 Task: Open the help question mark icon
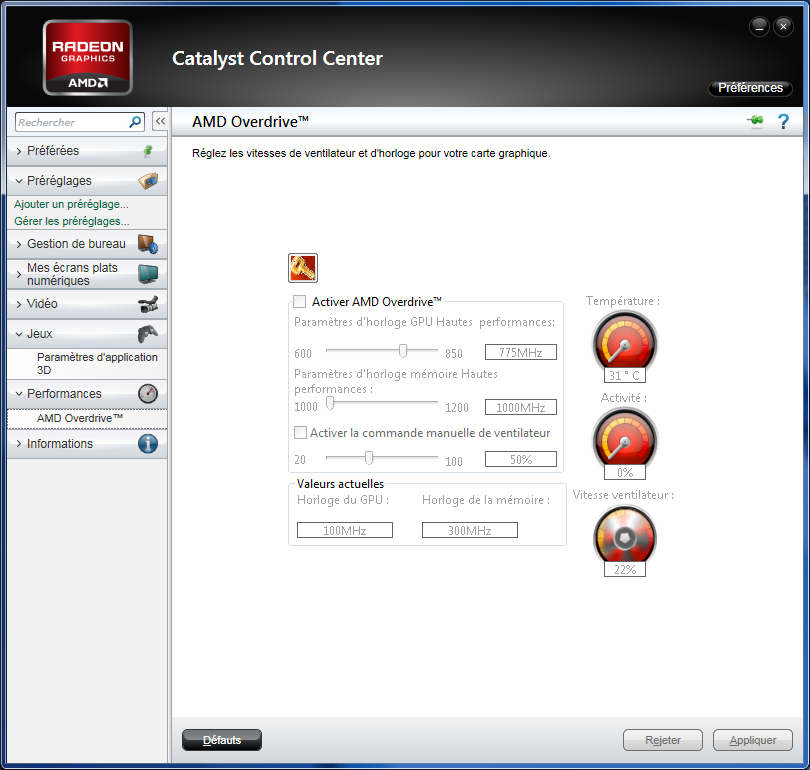click(x=783, y=121)
